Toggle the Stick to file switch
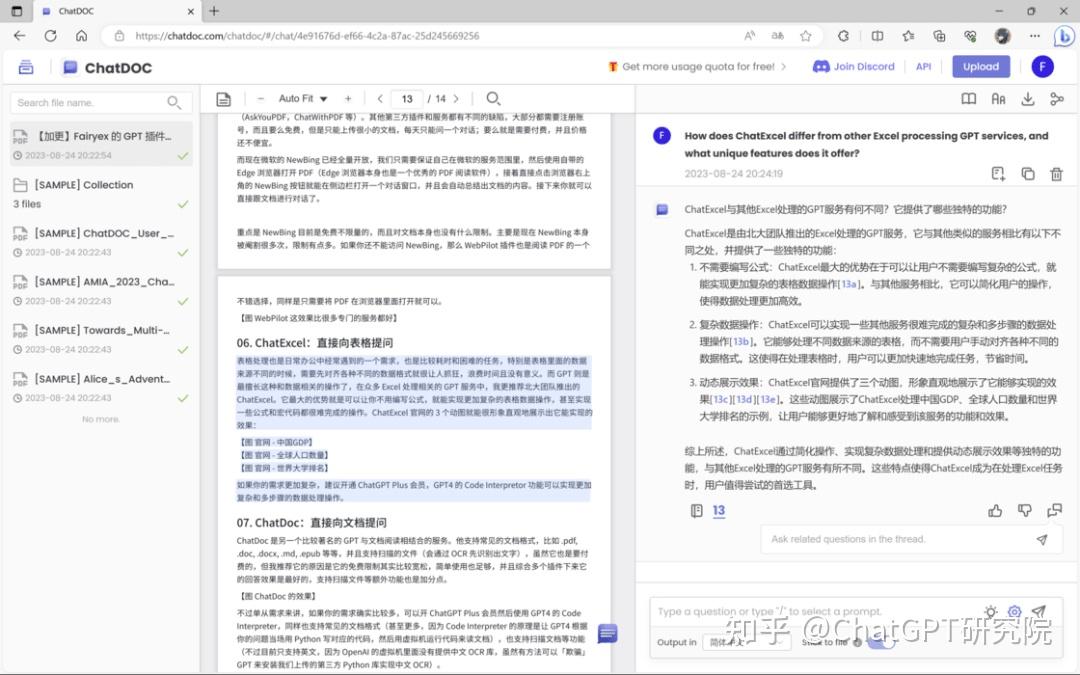 880,642
